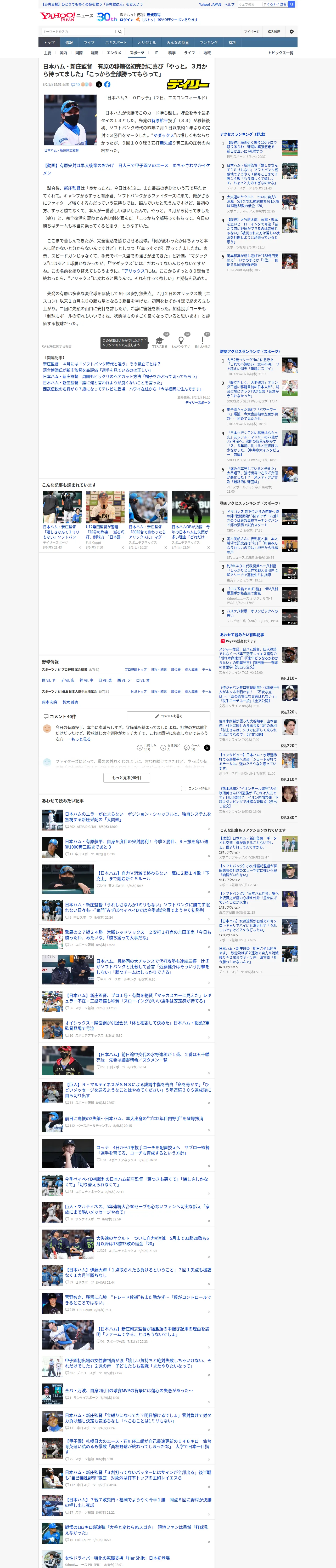The width and height of the screenshot is (336, 1568).
Task: Open the トップ navigation tab
Action: tap(49, 43)
